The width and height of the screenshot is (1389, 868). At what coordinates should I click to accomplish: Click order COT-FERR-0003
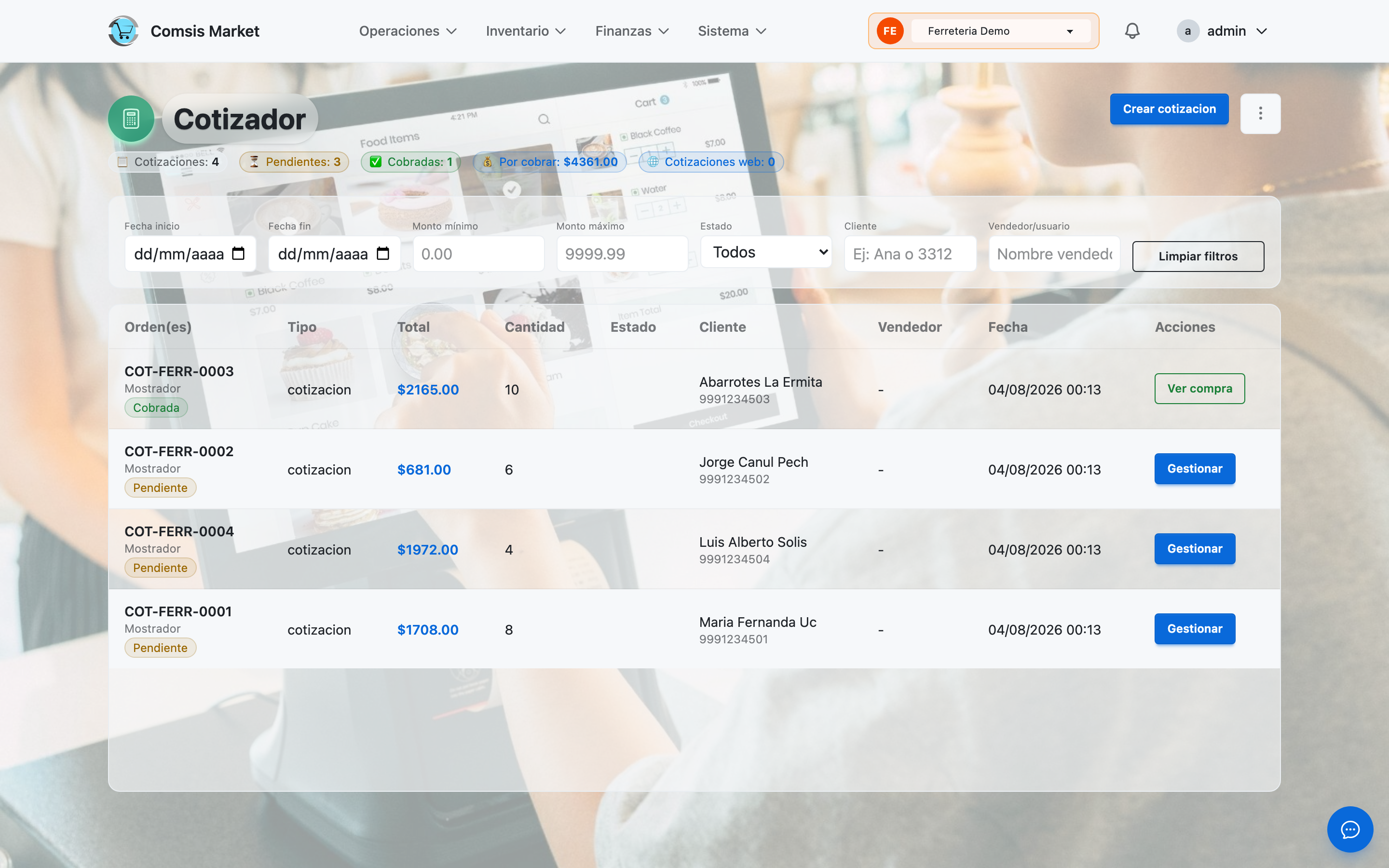tap(179, 371)
